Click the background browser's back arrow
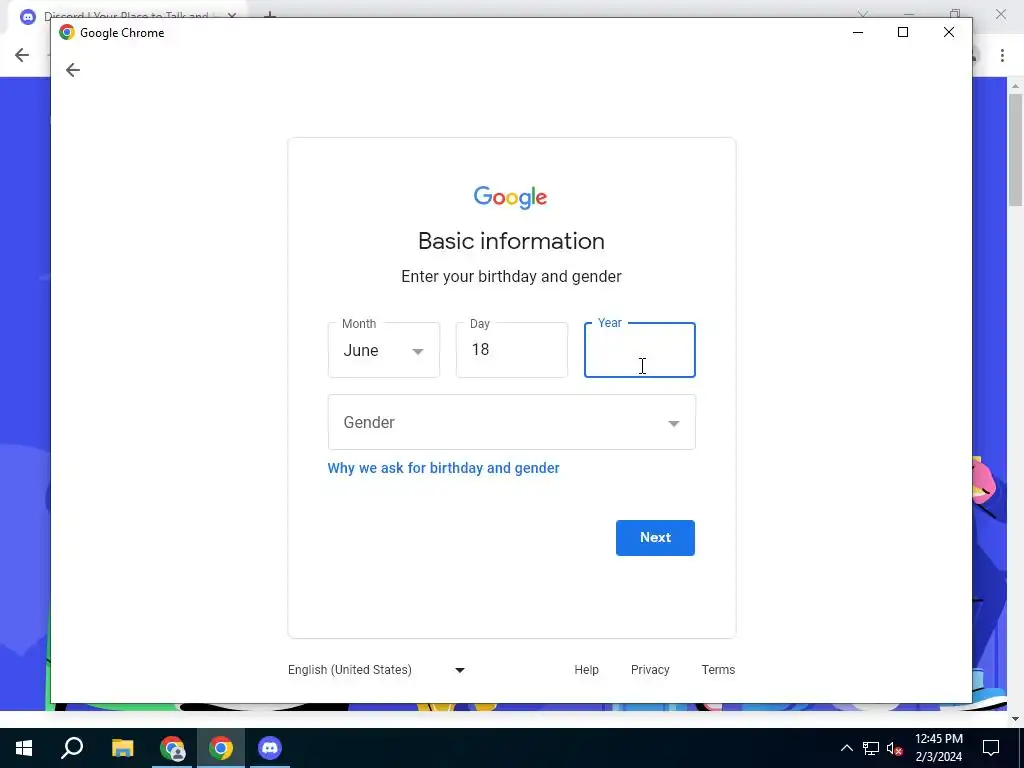 [22, 55]
